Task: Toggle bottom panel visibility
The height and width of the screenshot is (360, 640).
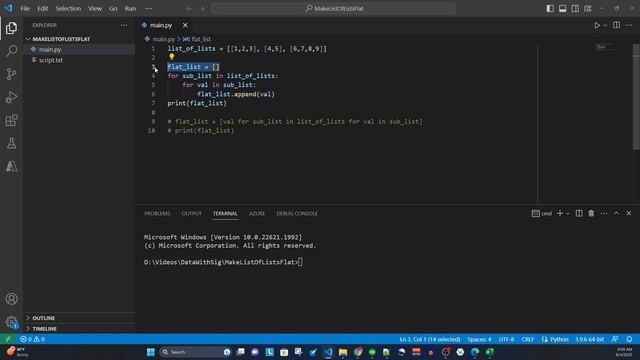Action: [562, 9]
